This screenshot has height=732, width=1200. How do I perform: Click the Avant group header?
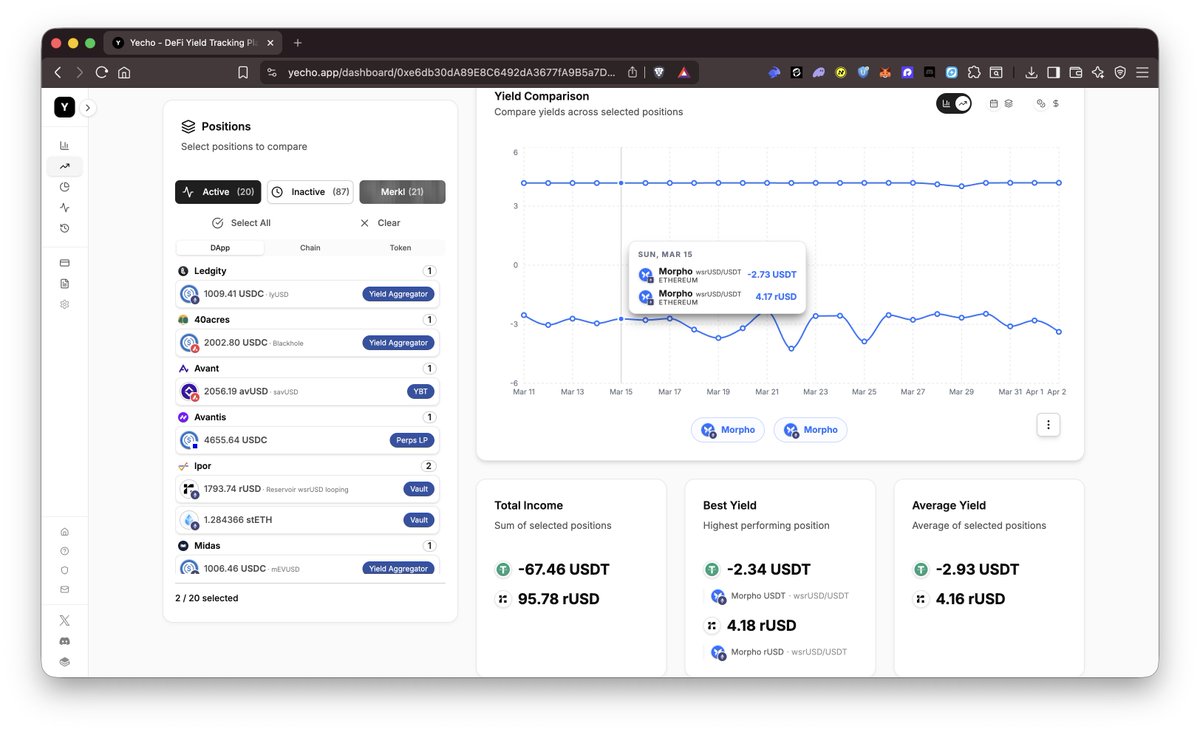click(x=307, y=369)
